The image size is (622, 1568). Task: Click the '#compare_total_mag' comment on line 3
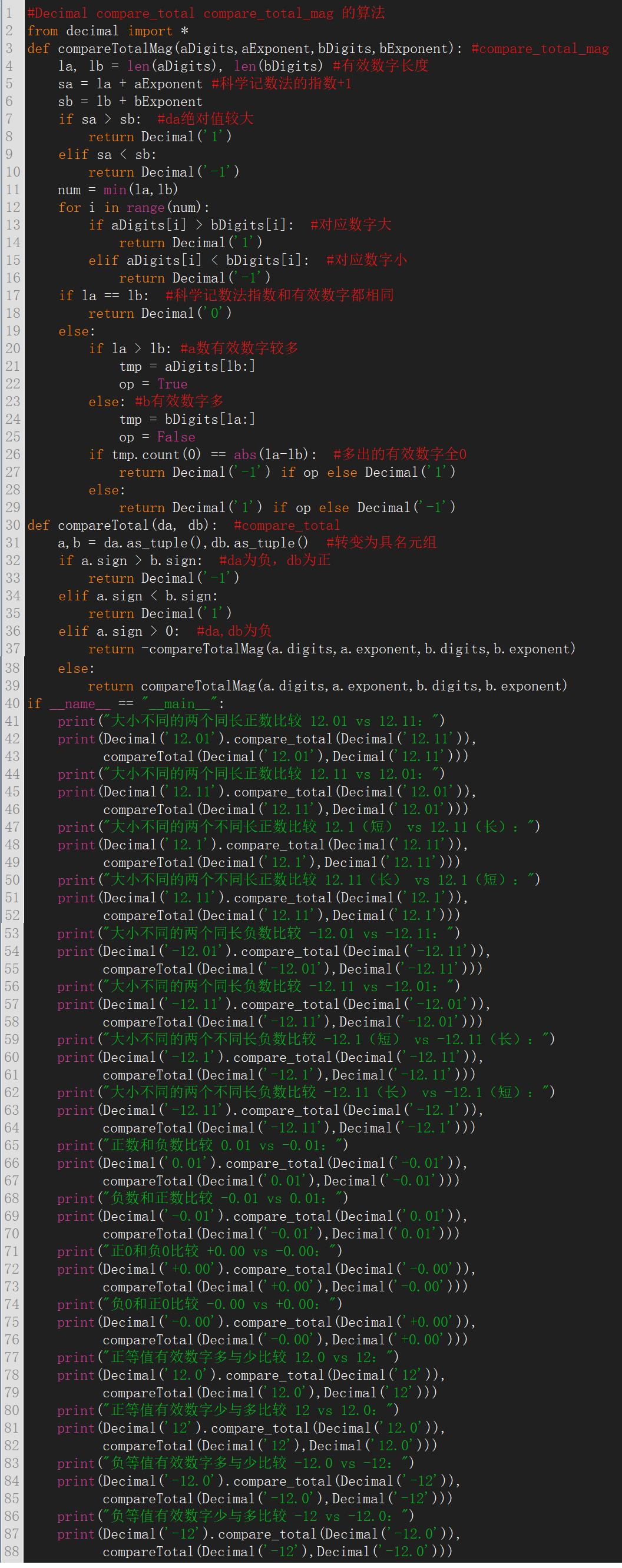click(539, 49)
